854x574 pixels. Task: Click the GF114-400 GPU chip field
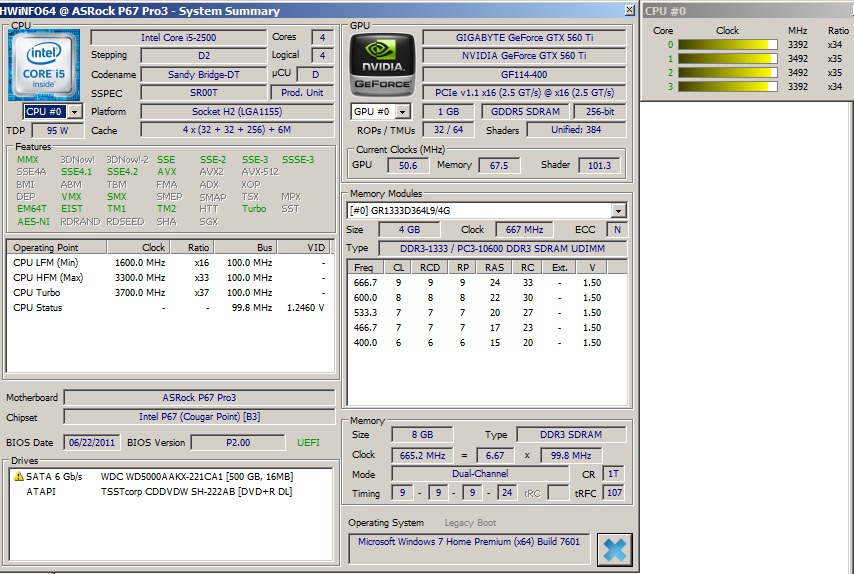coord(524,75)
